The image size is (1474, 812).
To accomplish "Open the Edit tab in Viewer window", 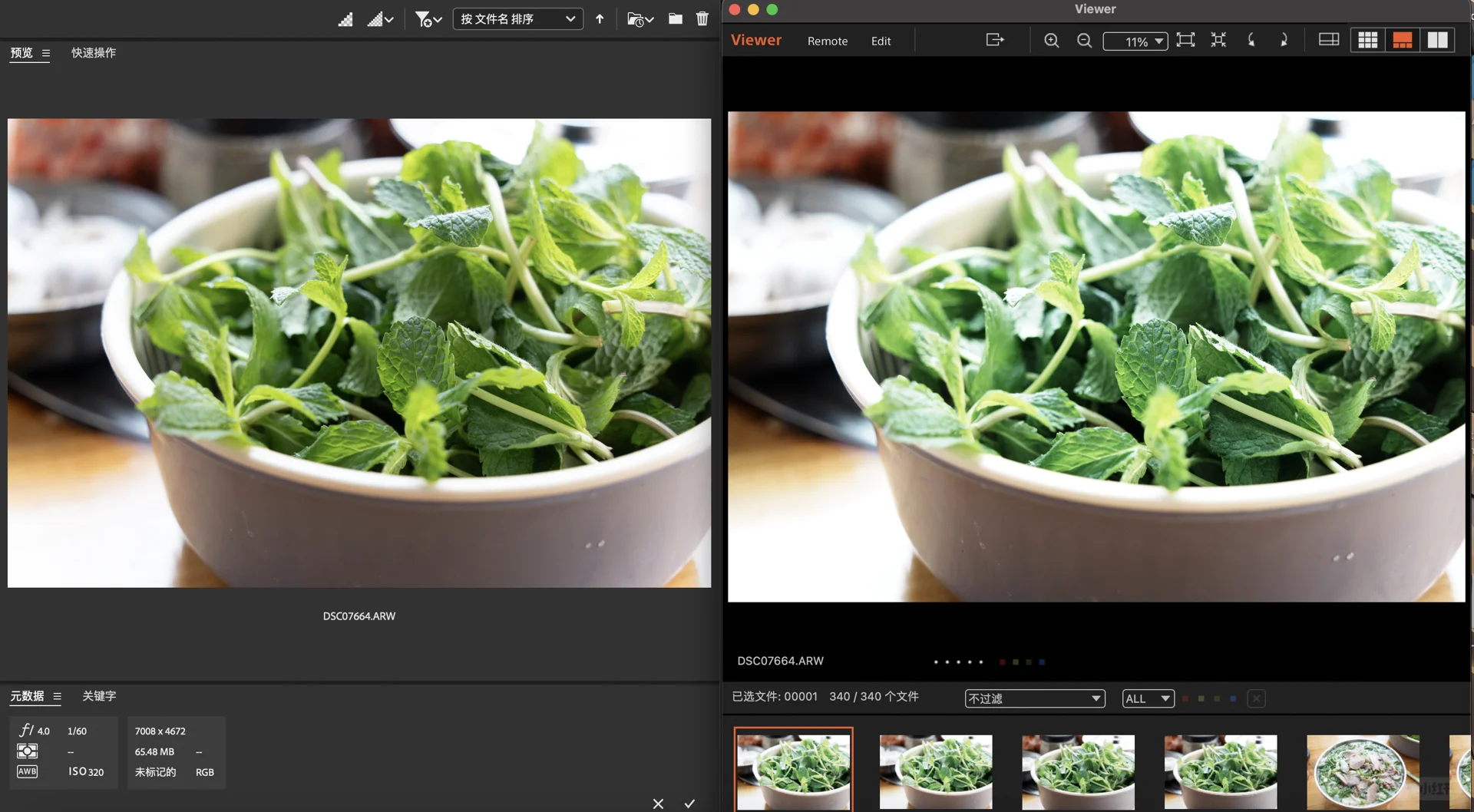I will [881, 41].
